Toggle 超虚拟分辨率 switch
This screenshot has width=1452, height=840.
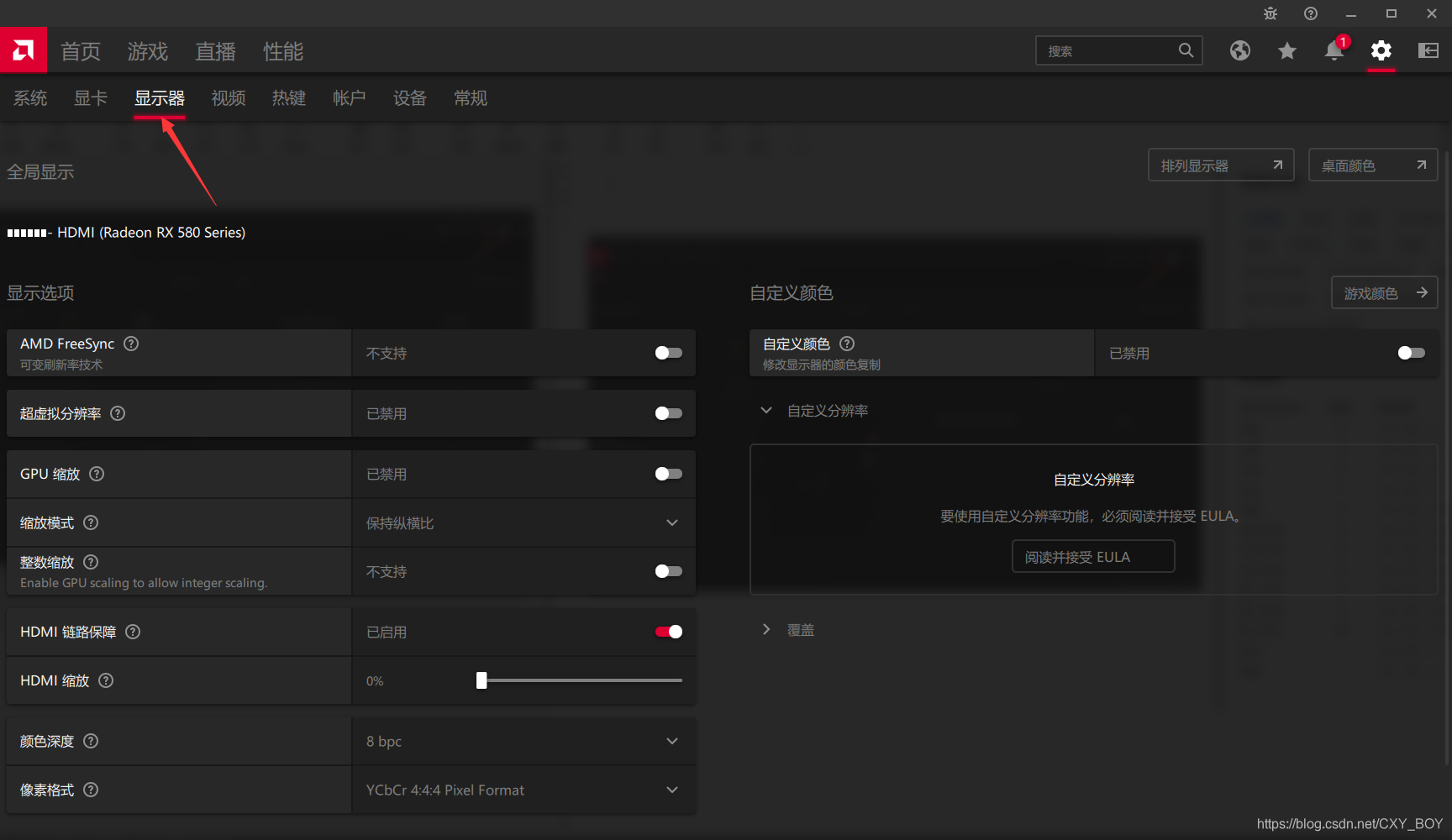point(669,413)
